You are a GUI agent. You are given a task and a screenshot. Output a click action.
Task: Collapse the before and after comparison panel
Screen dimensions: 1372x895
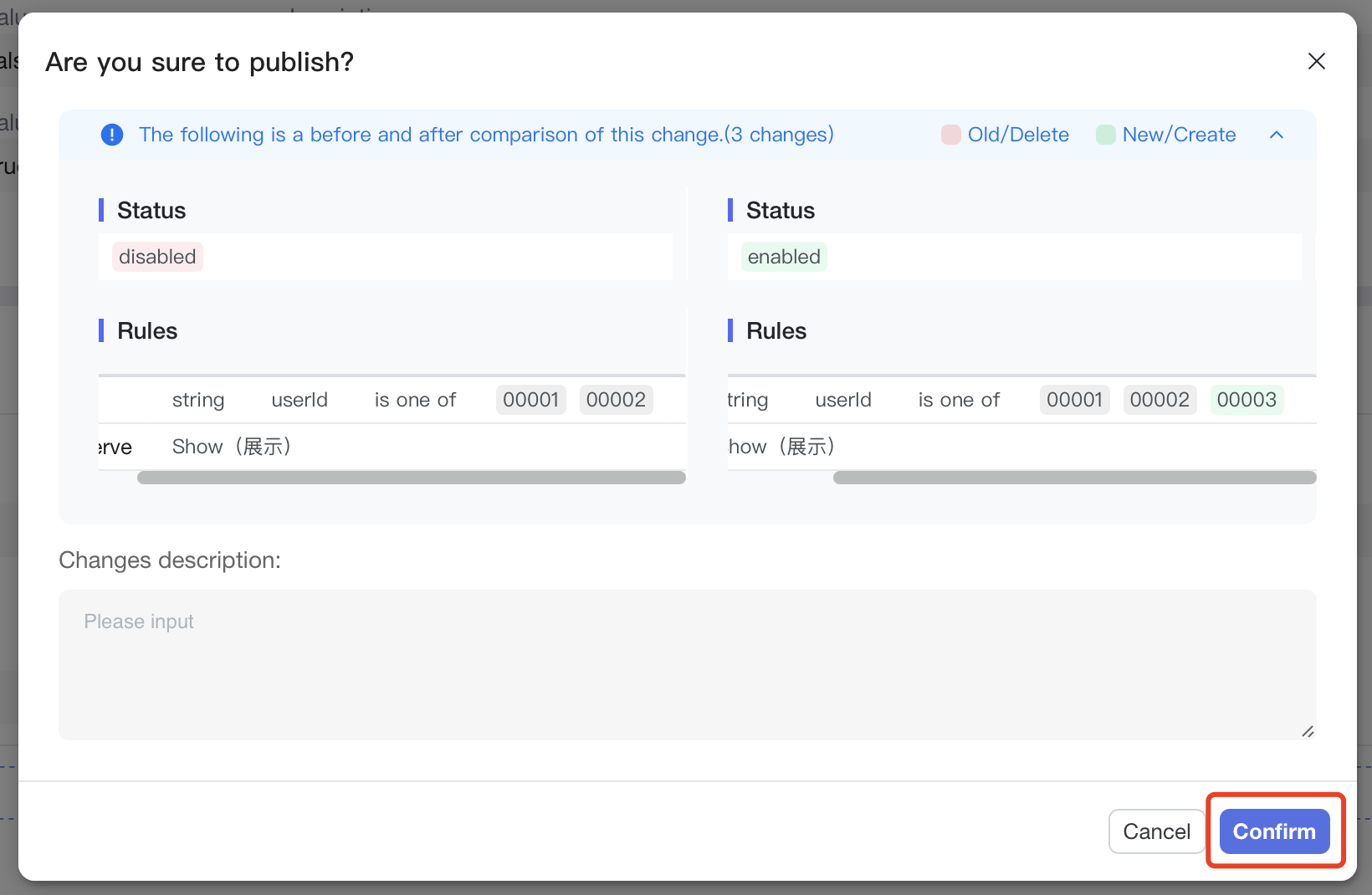point(1276,135)
